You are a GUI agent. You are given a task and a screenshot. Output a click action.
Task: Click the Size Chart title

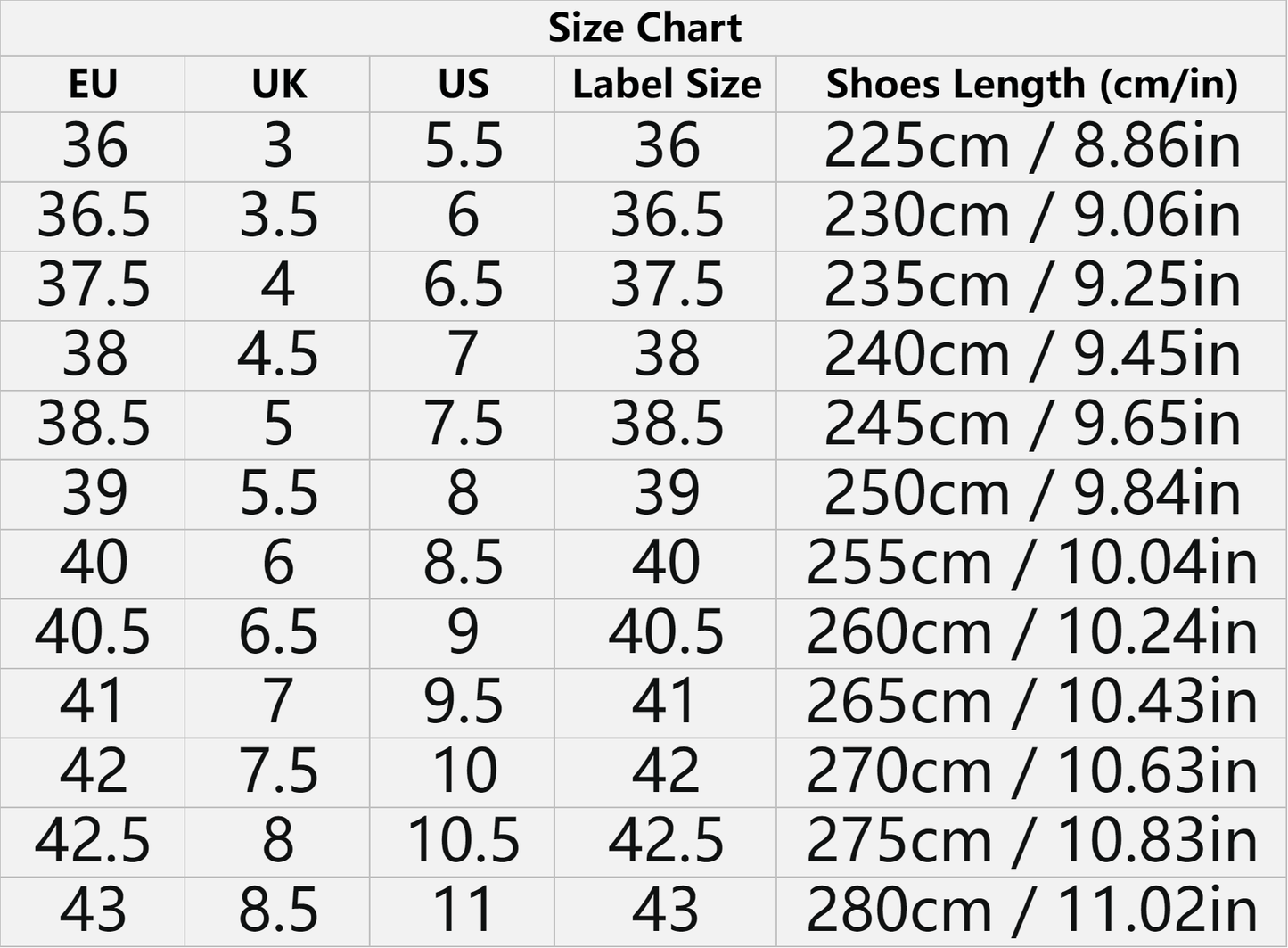644,29
